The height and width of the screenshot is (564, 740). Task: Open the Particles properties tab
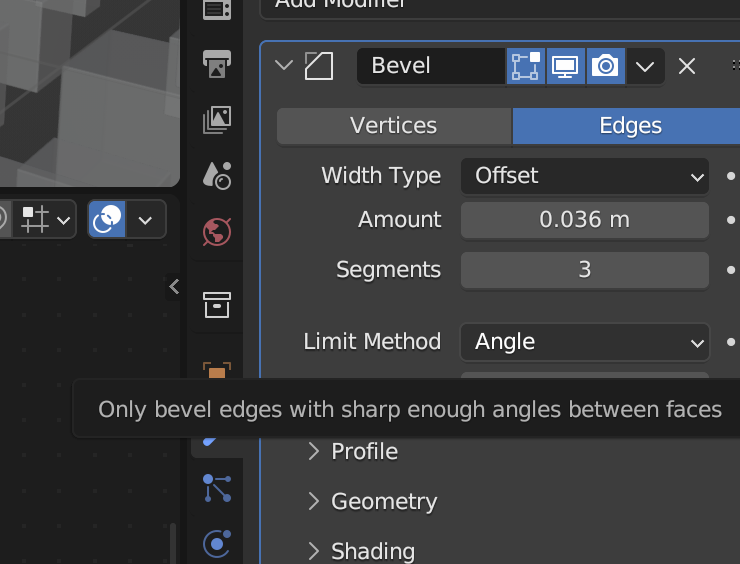(217, 488)
